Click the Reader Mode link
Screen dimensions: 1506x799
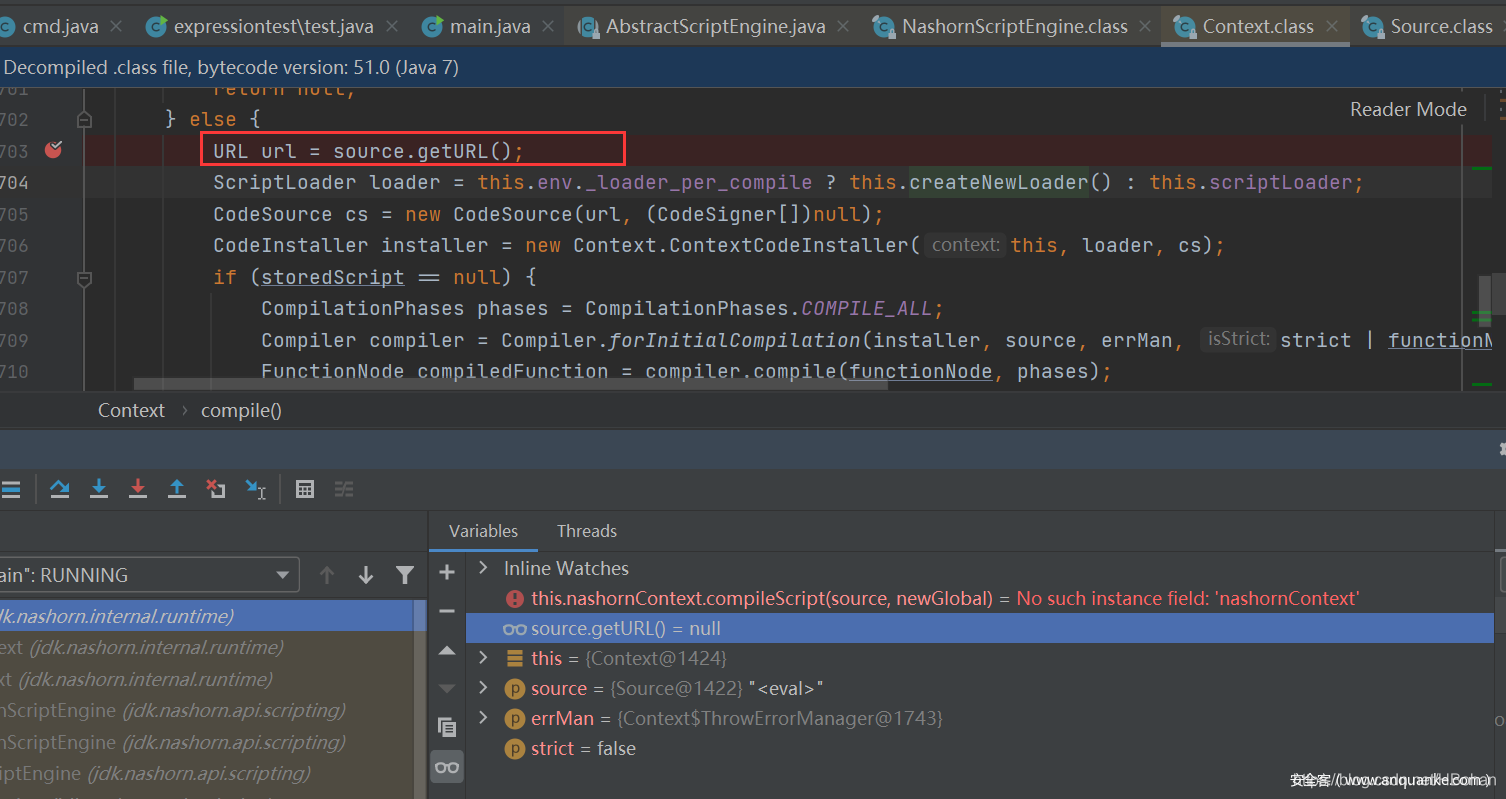pos(1408,109)
